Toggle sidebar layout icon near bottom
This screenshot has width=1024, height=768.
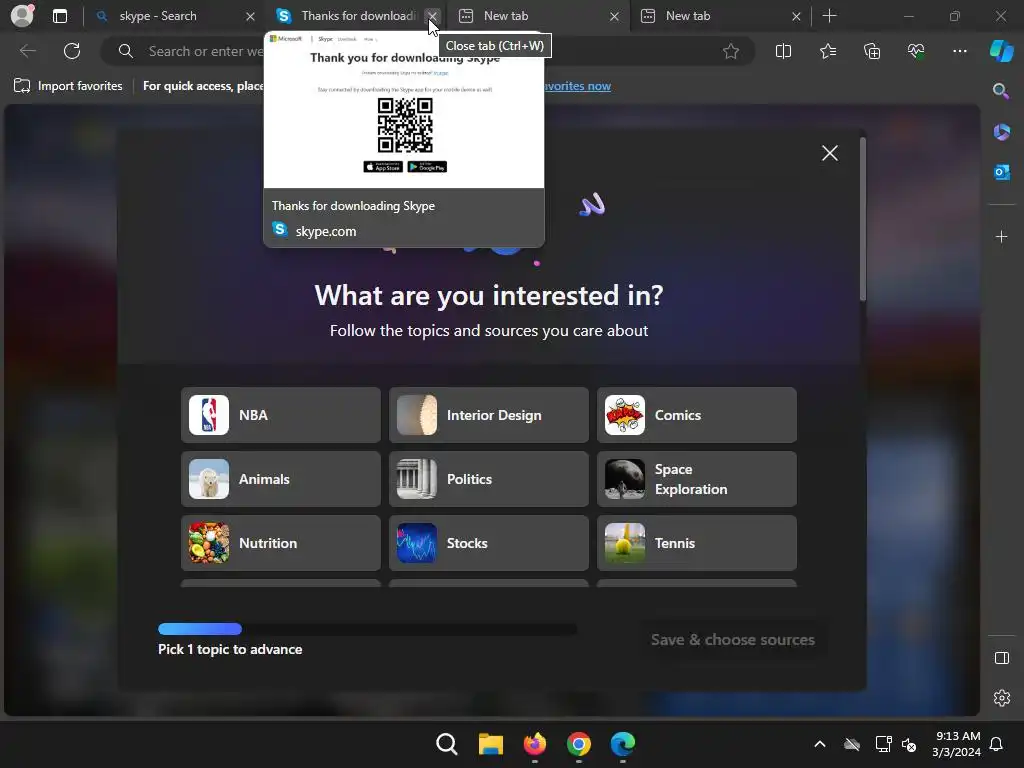[x=1001, y=658]
